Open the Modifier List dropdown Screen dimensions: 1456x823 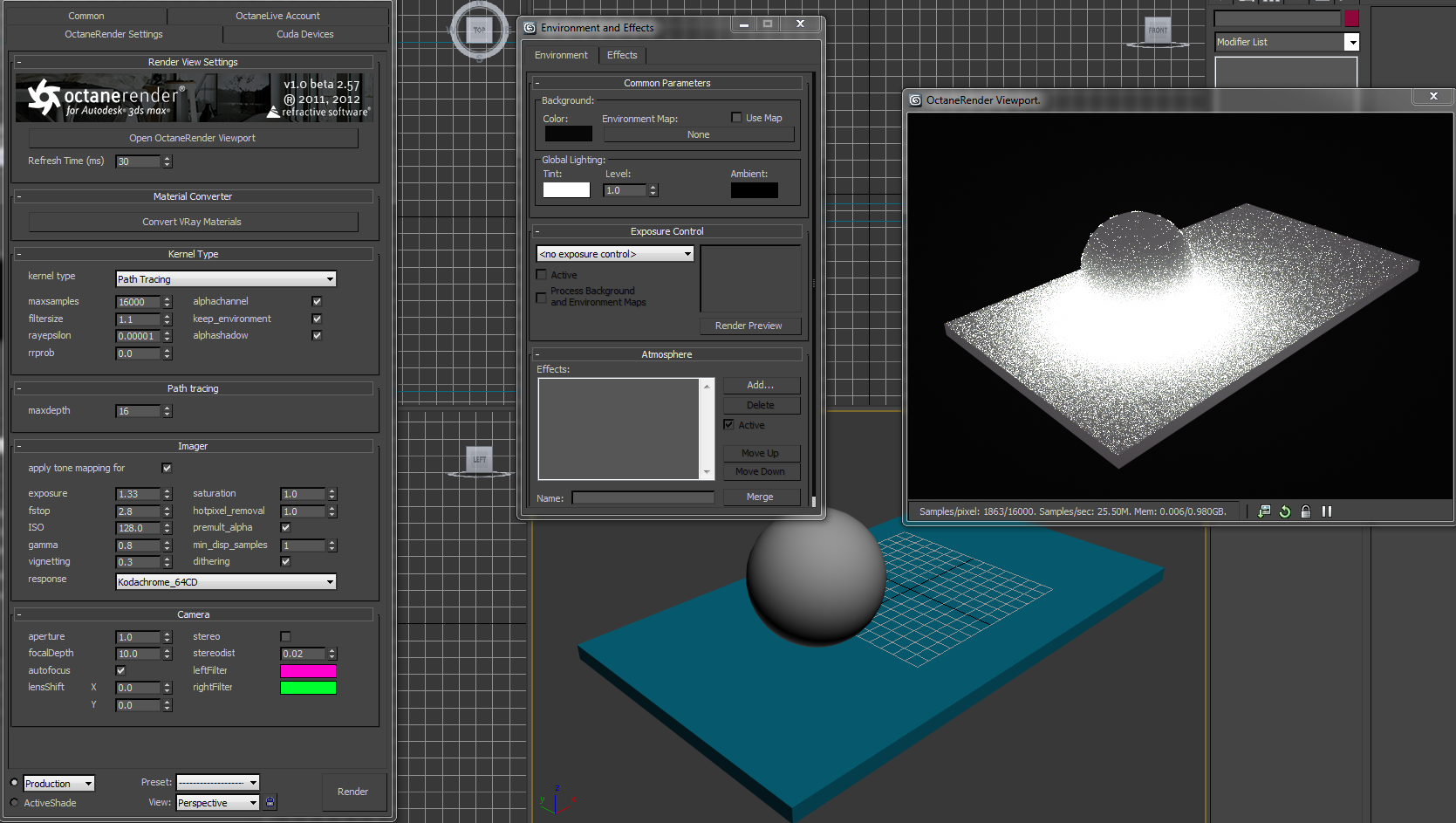pos(1287,42)
